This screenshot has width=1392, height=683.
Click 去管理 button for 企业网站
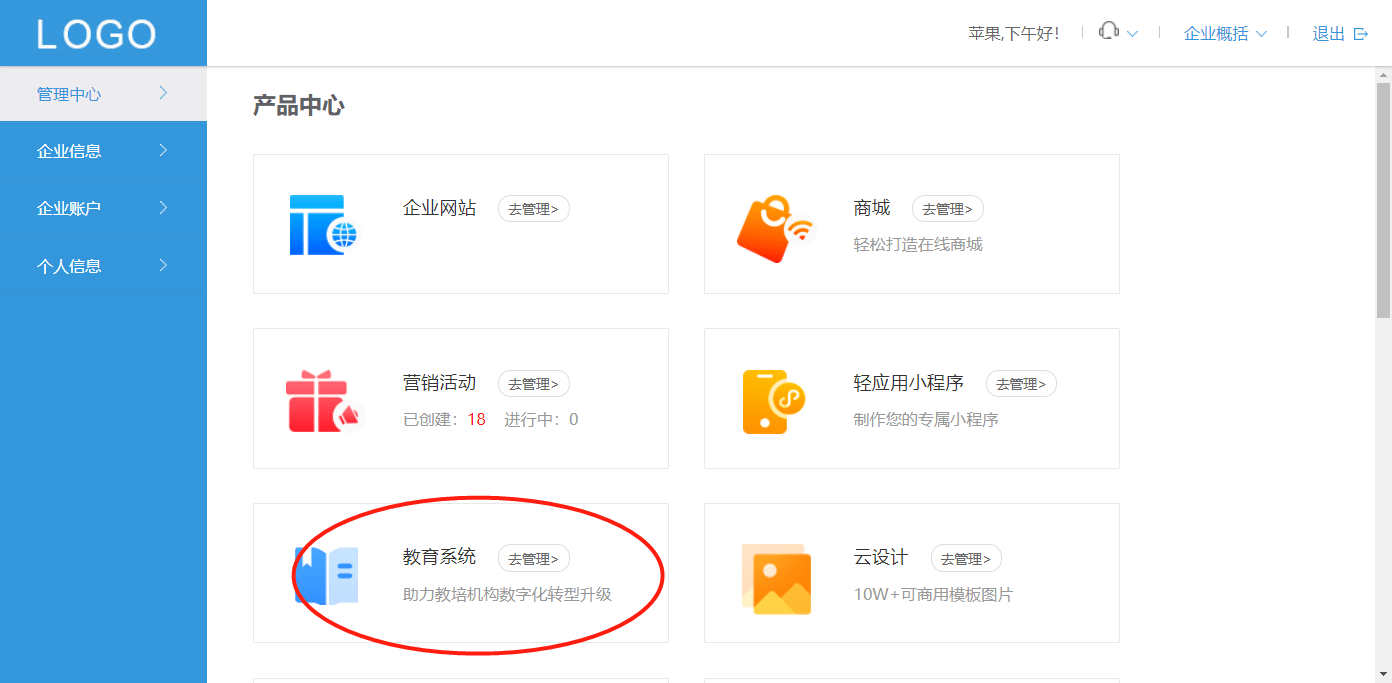pyautogui.click(x=534, y=209)
